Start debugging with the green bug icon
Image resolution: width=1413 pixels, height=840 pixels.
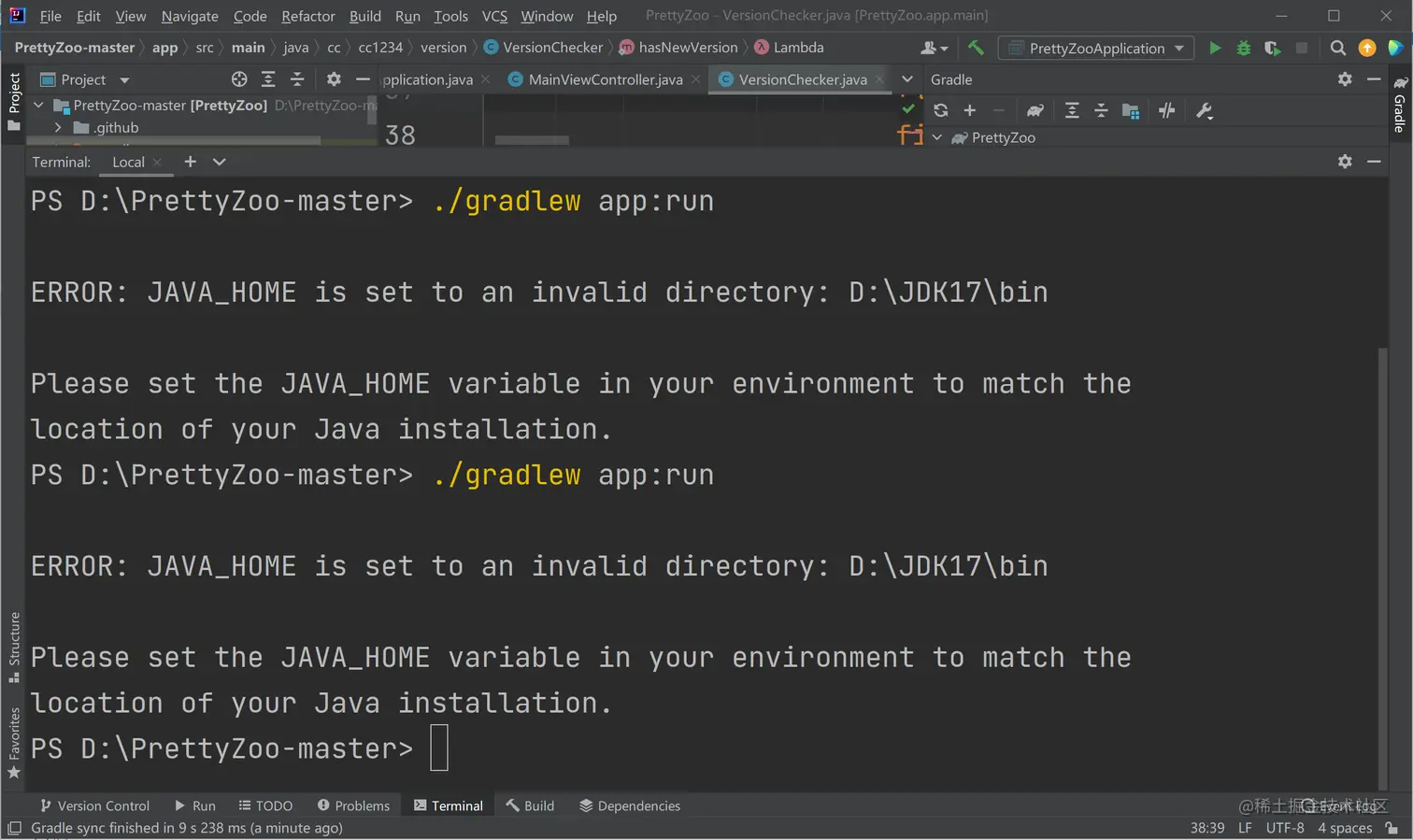coord(1244,48)
